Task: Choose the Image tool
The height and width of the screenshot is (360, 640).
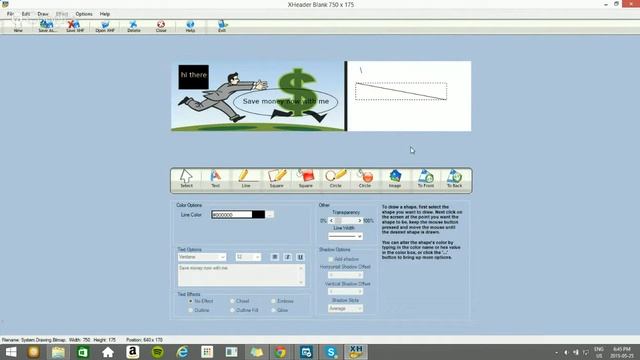Action: [x=395, y=179]
